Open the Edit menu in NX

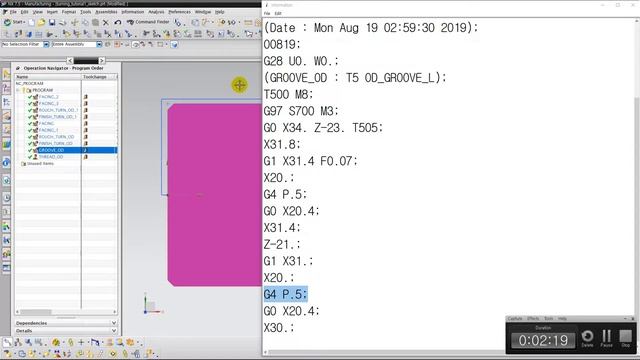click(24, 12)
